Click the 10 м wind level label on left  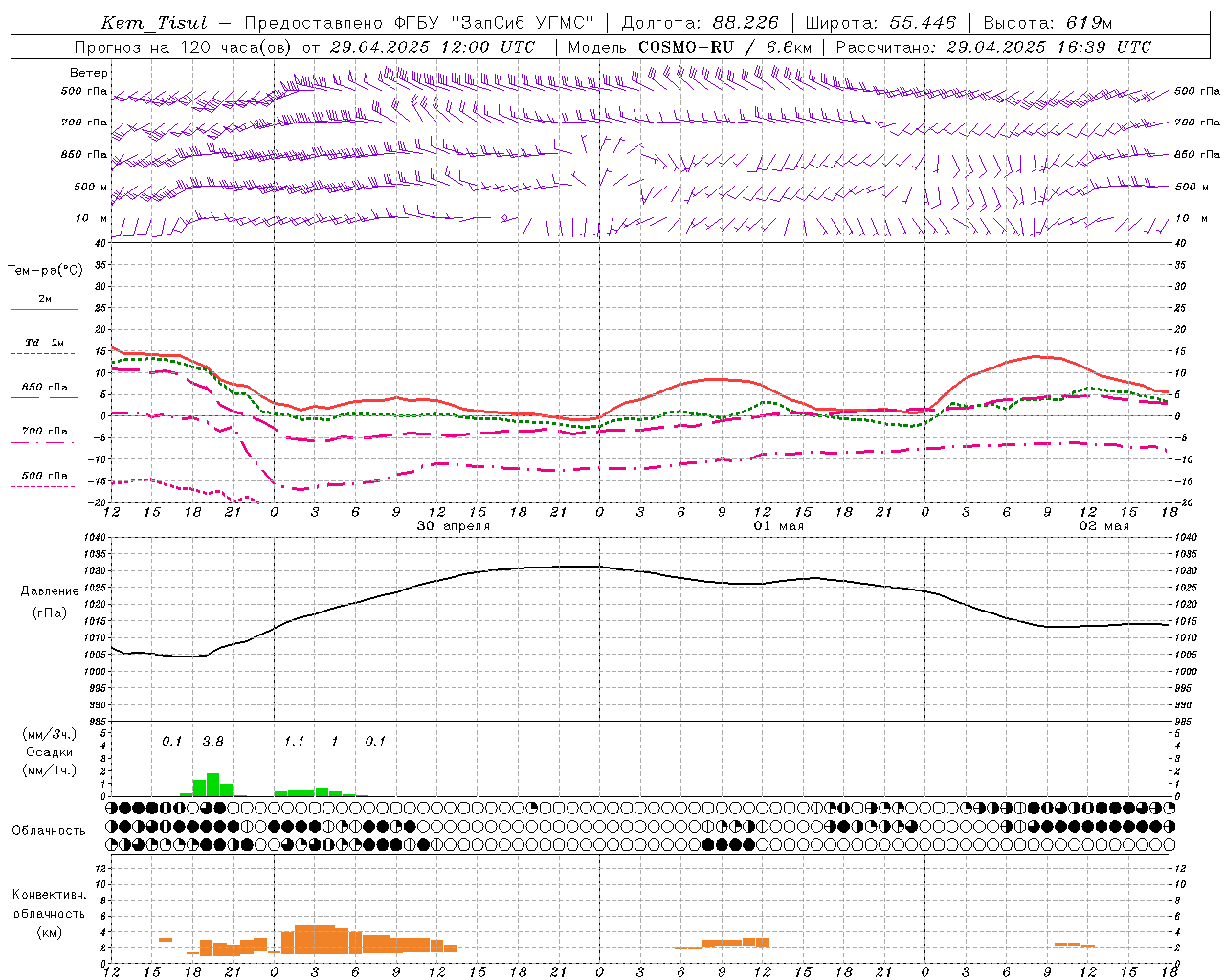click(91, 219)
